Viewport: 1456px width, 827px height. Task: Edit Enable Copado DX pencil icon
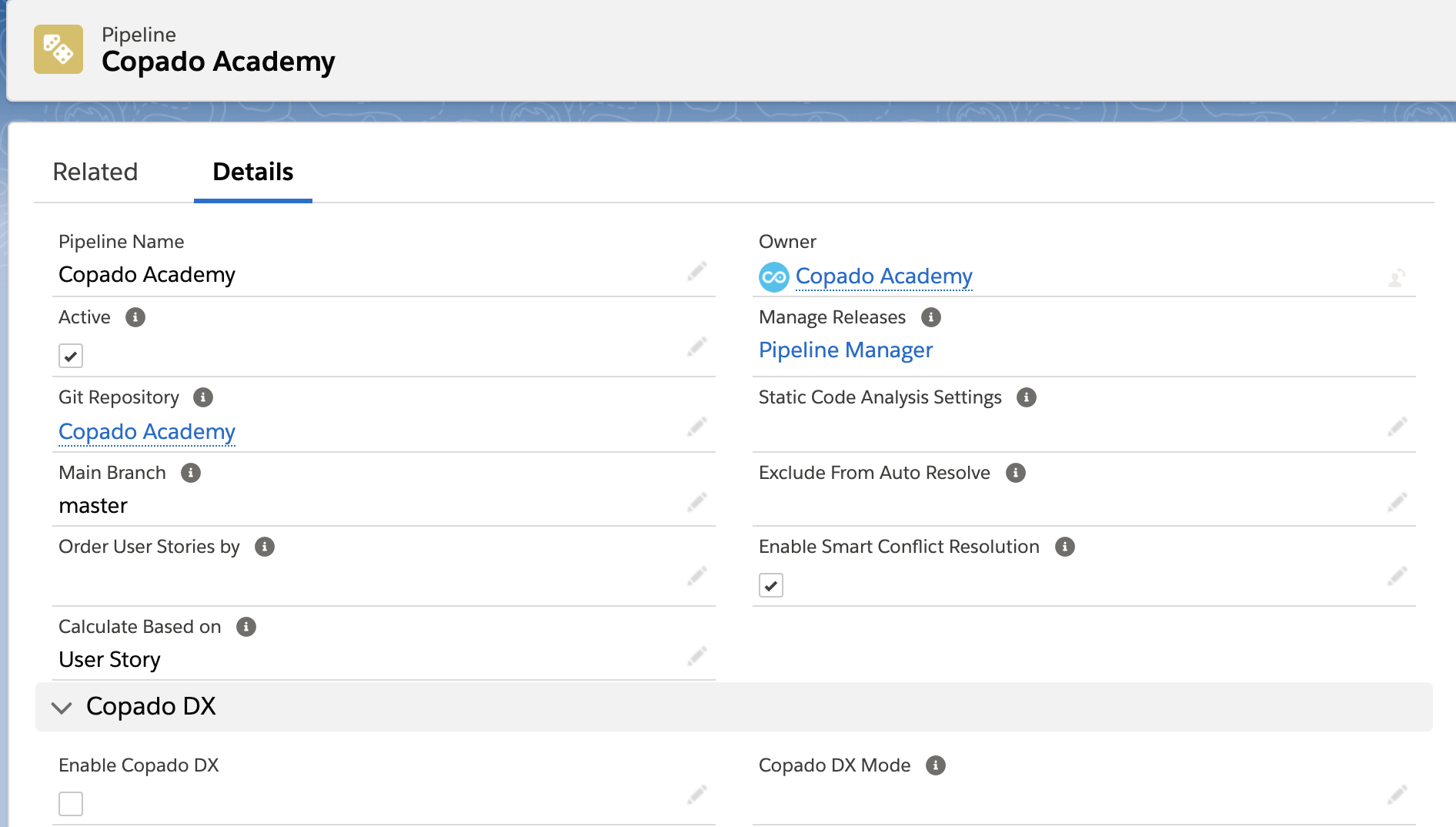coord(697,795)
